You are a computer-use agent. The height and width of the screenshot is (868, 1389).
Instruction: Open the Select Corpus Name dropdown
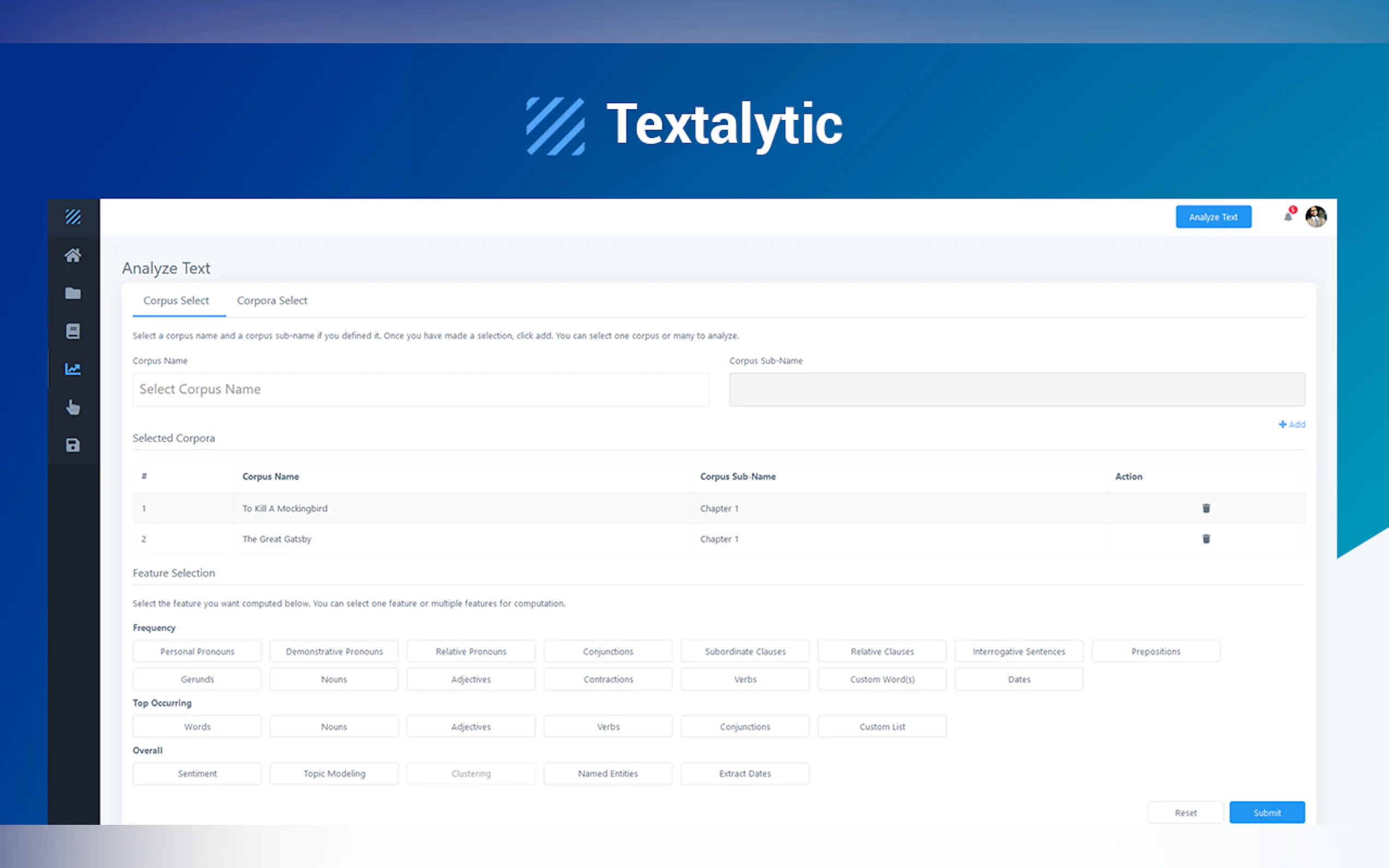(421, 389)
